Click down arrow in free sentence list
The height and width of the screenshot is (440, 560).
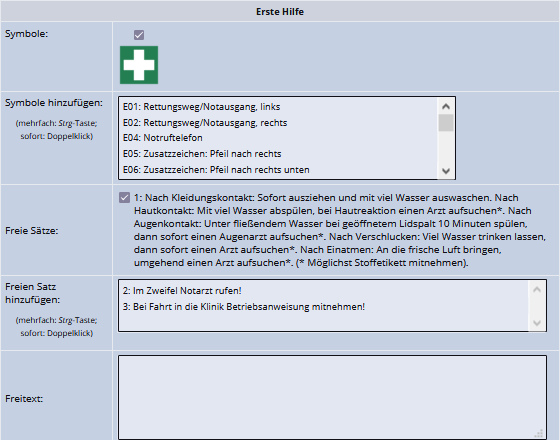click(x=537, y=323)
